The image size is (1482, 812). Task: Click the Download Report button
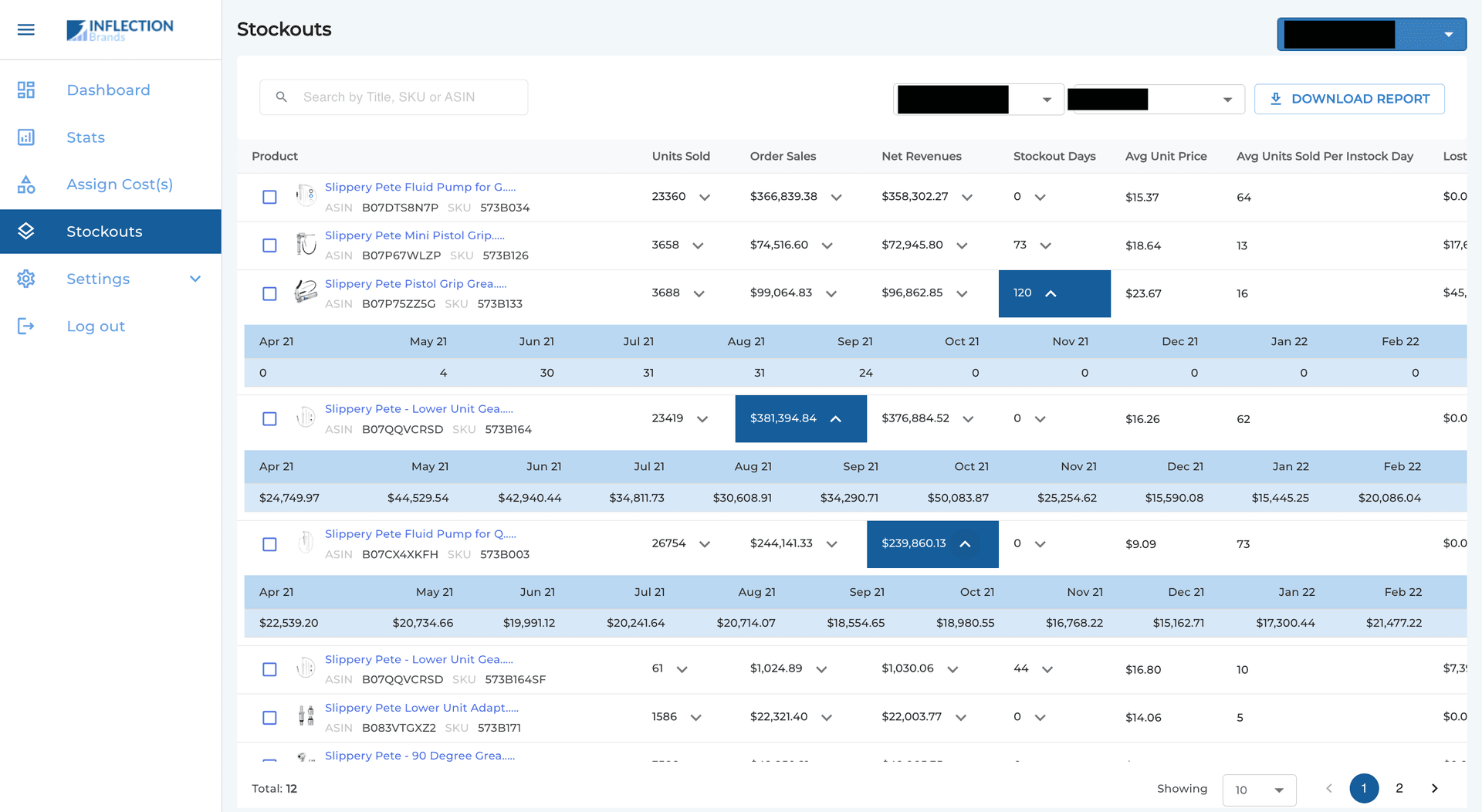[1349, 99]
